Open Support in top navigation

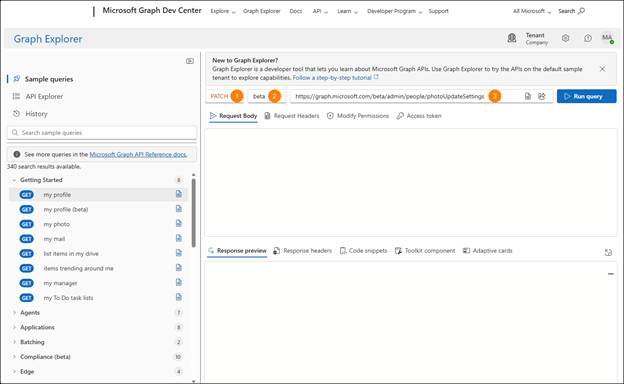pos(438,11)
